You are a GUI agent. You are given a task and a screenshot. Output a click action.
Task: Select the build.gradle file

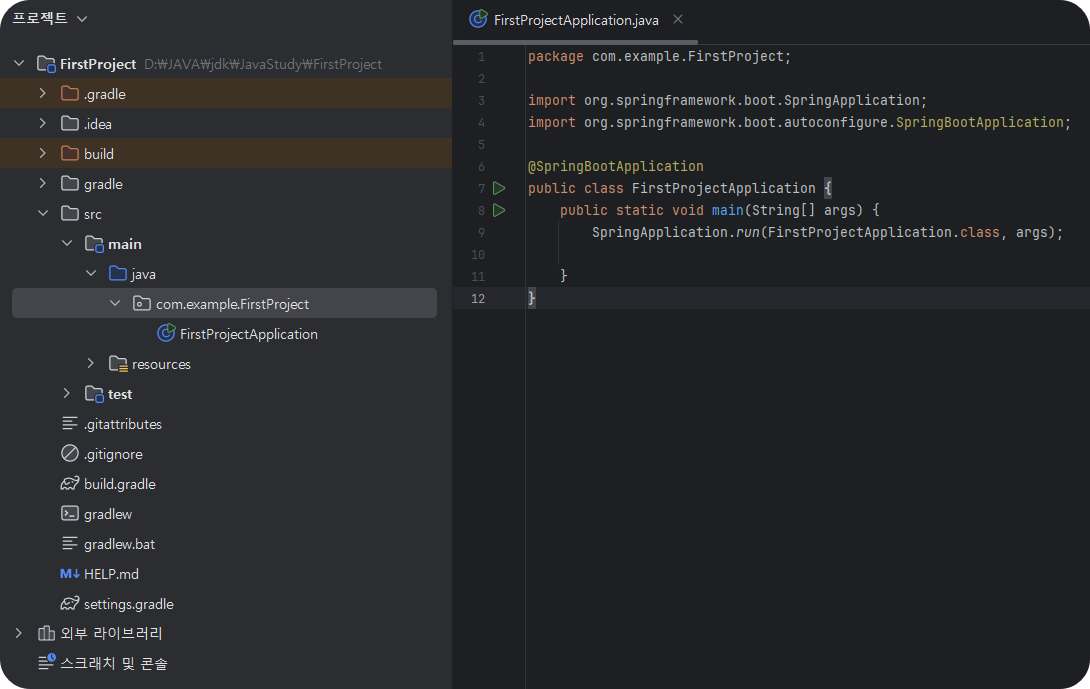point(120,484)
